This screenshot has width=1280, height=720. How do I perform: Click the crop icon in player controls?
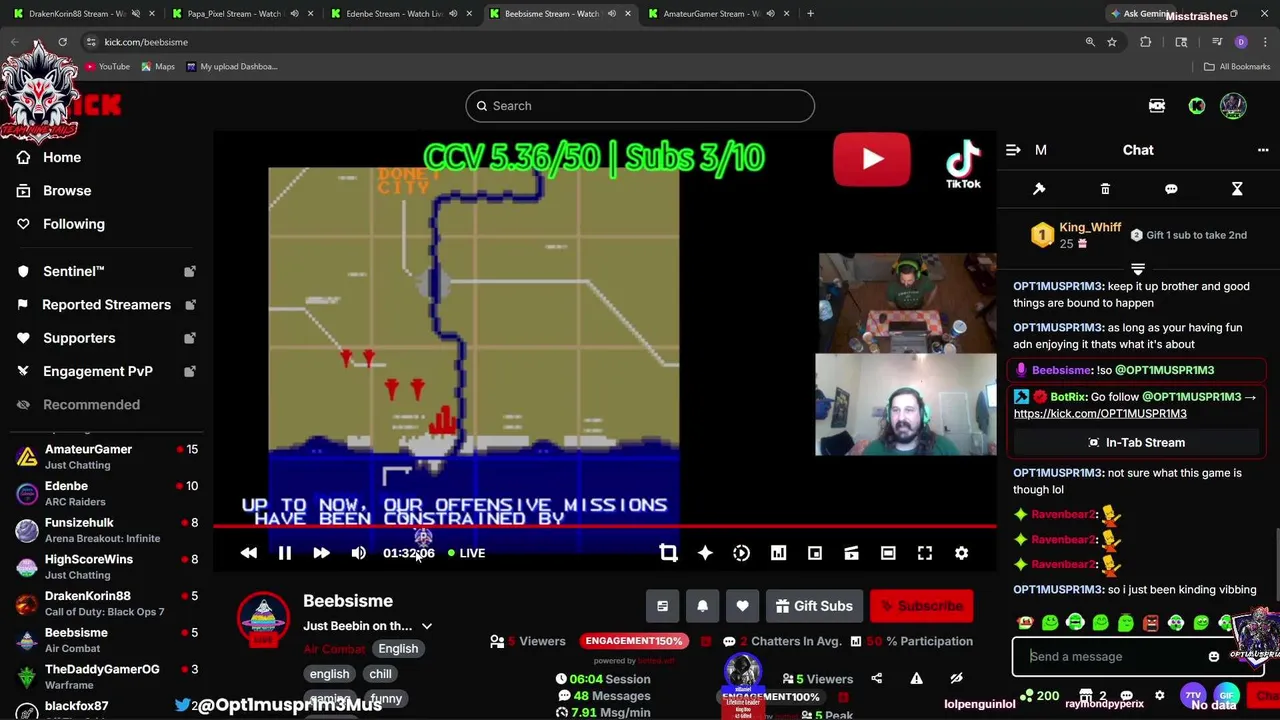pos(668,553)
